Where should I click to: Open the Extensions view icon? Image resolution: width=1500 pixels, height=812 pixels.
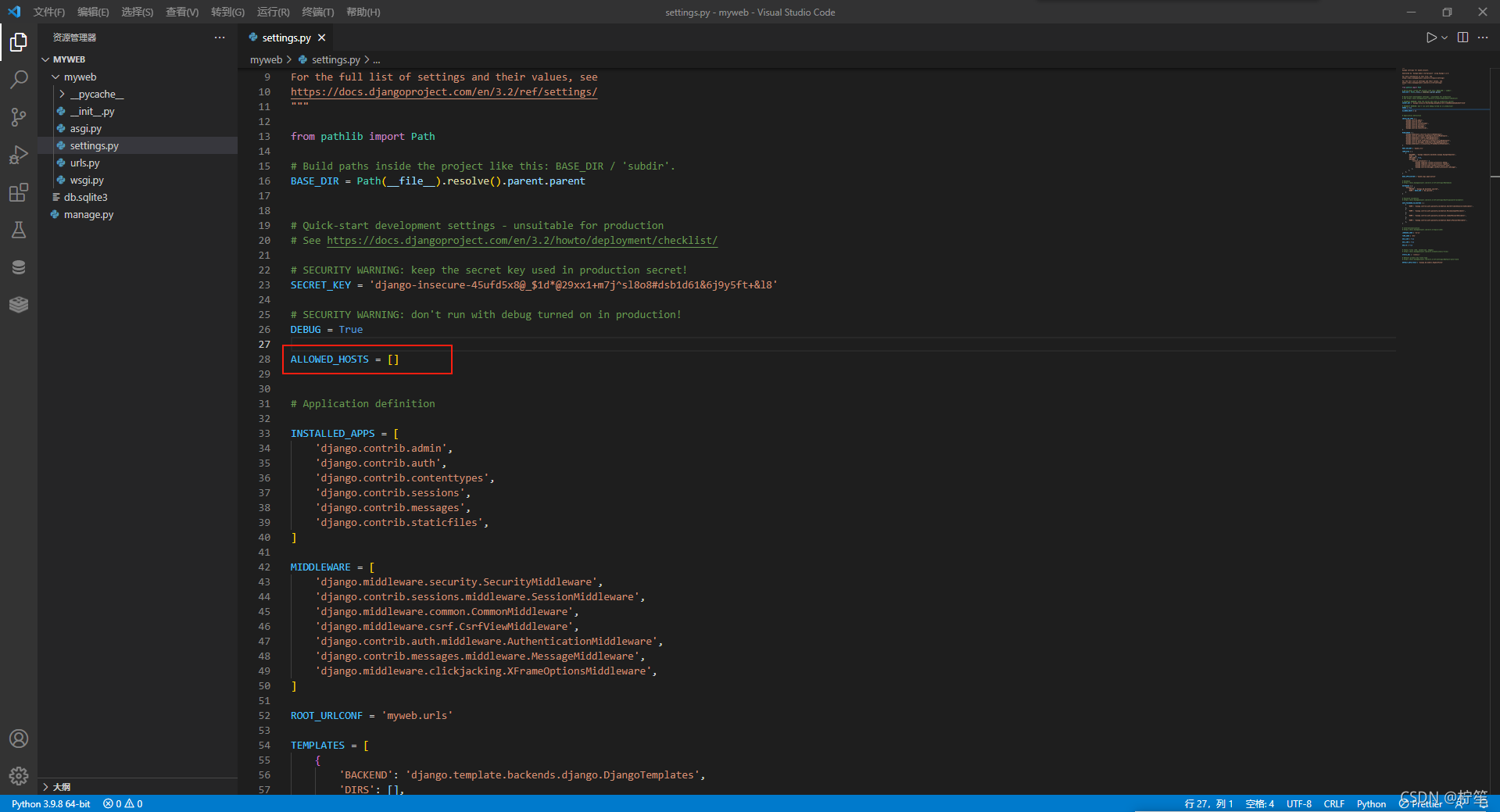coord(19,192)
